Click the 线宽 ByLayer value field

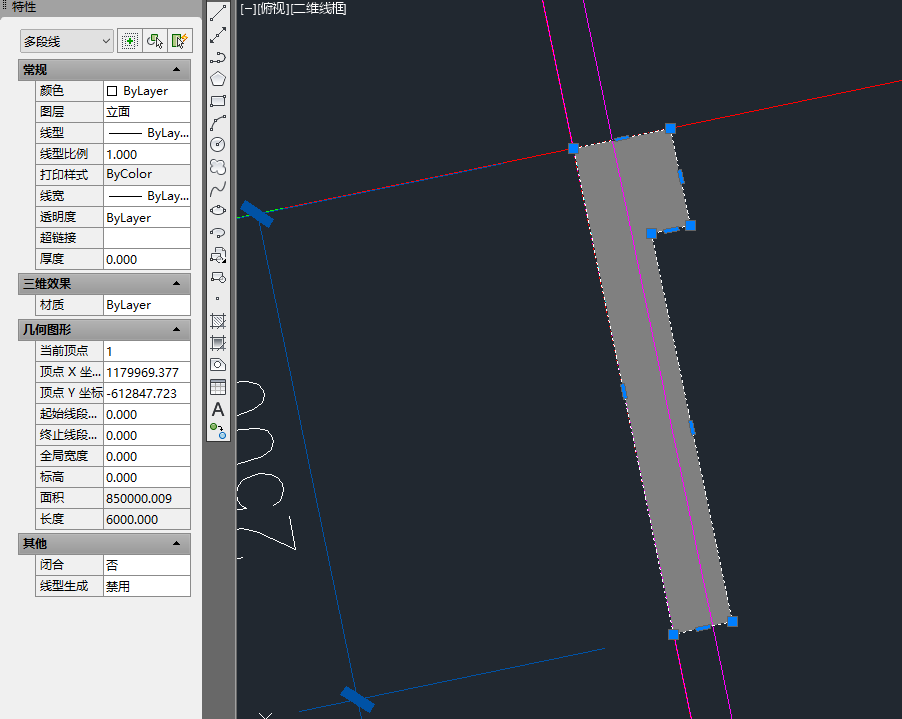point(147,196)
